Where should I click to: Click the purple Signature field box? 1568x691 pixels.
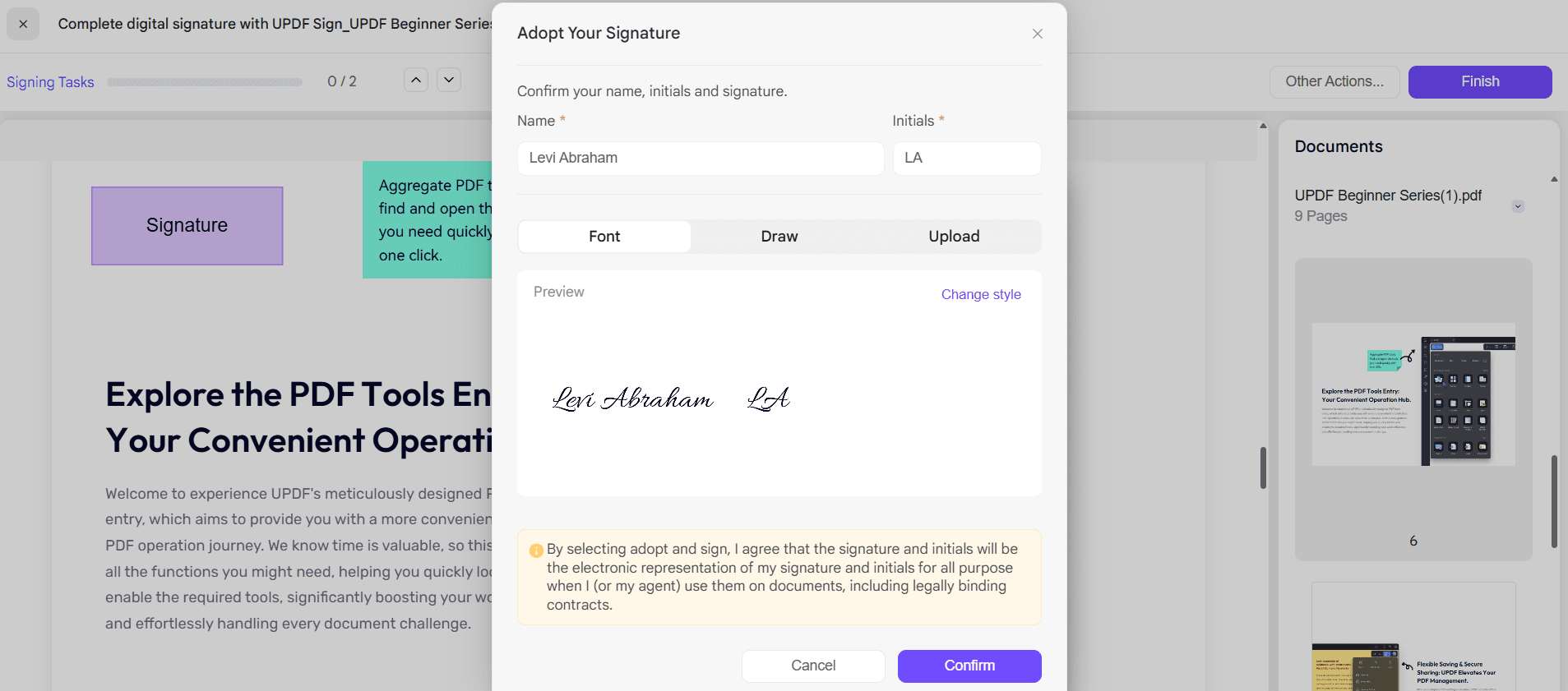point(187,226)
